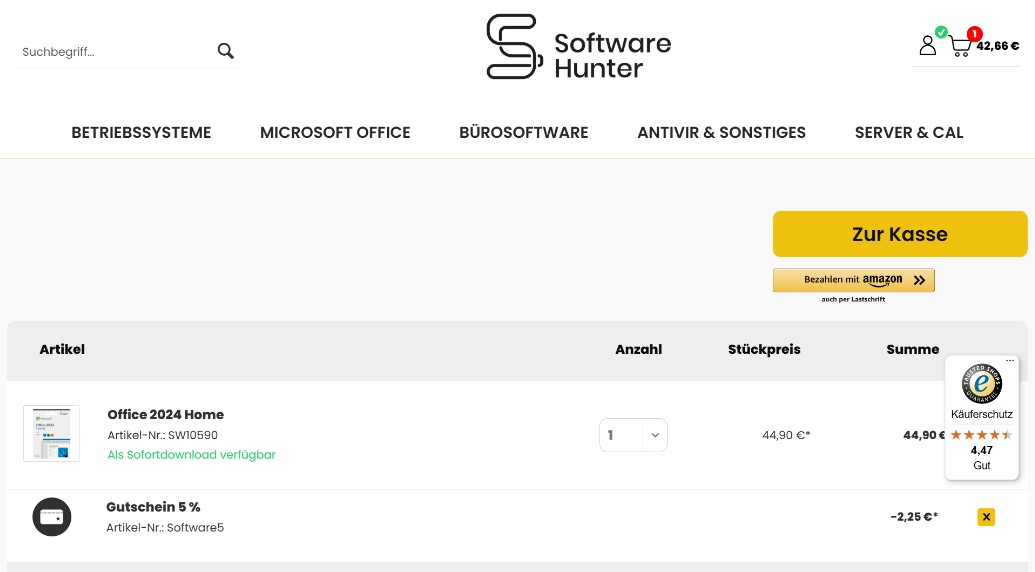Click the Käuferschutz label
This screenshot has width=1035, height=572.
coord(982,414)
